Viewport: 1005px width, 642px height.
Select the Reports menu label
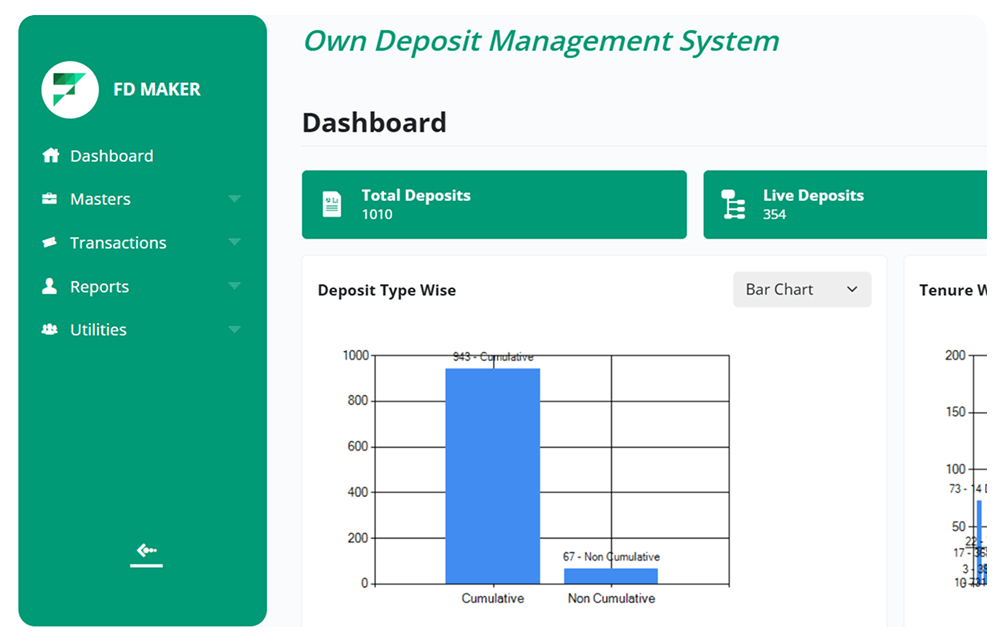tap(99, 287)
